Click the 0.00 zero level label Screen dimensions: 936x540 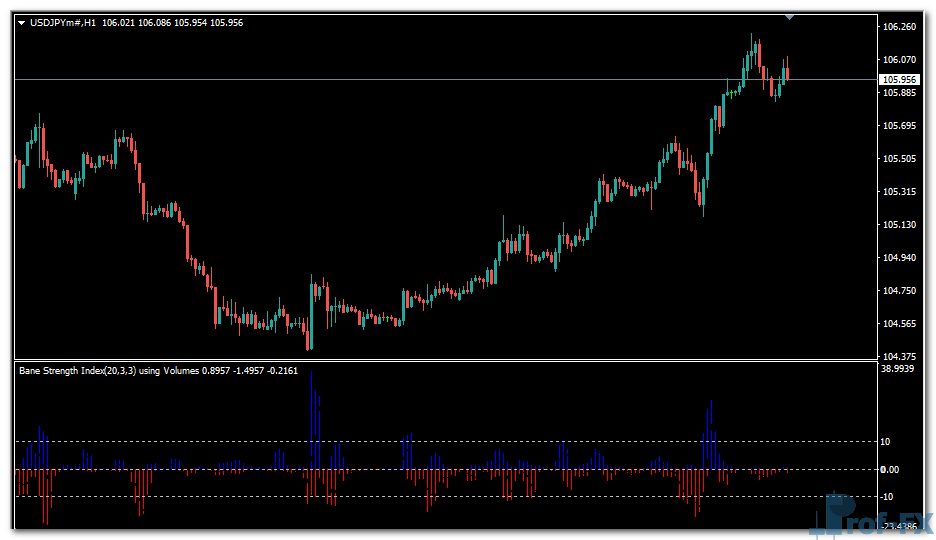[x=889, y=469]
